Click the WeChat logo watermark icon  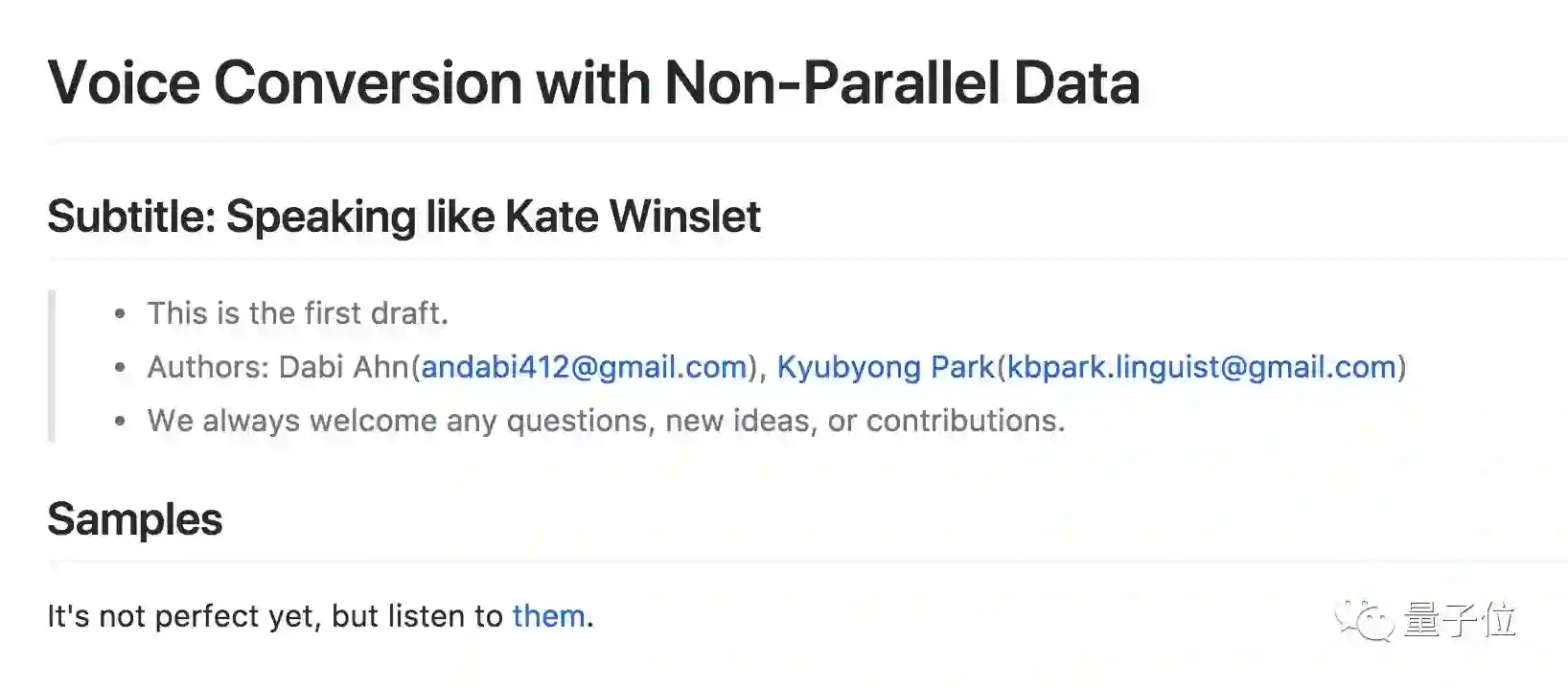1364,620
